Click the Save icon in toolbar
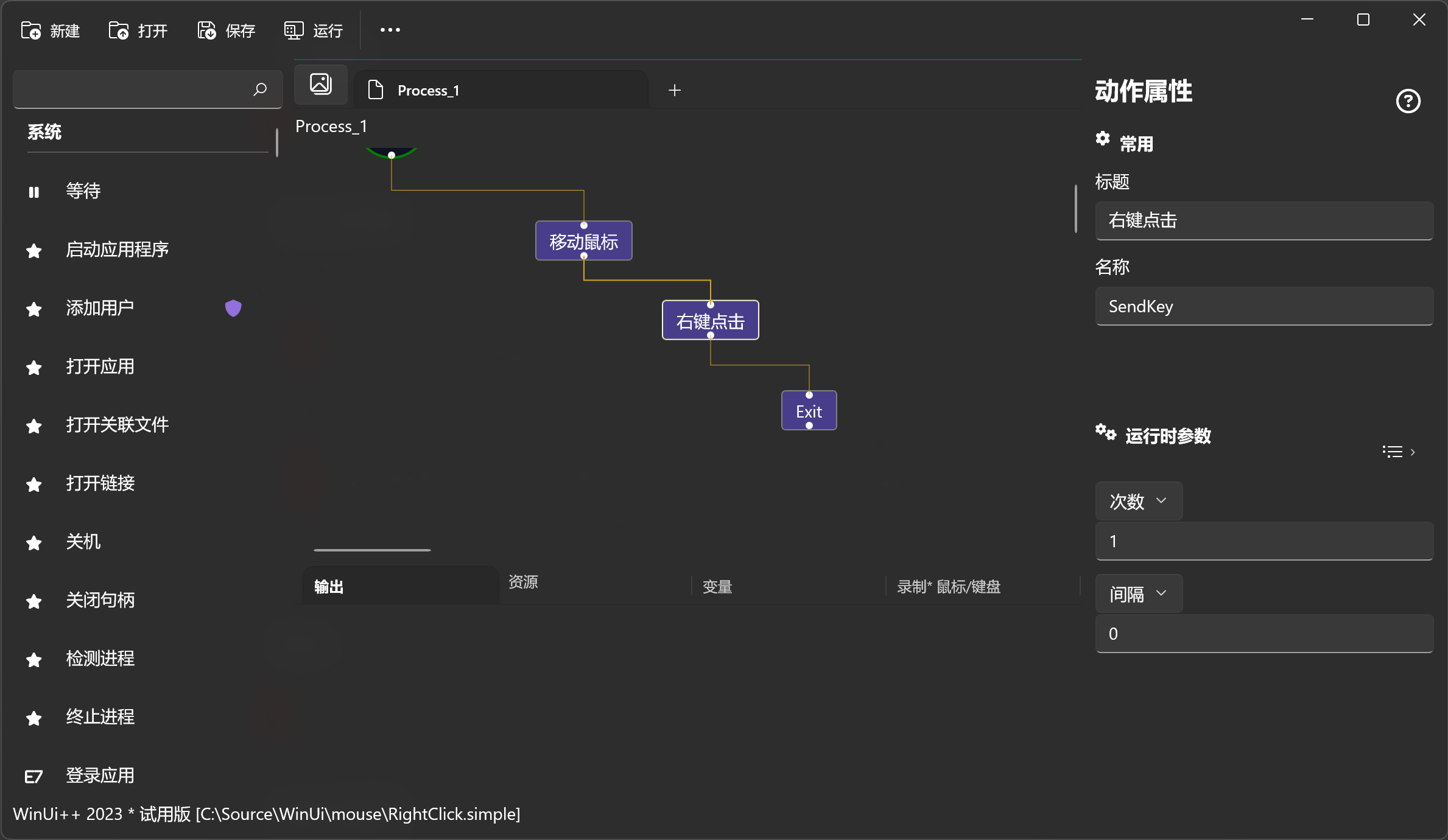 tap(206, 30)
